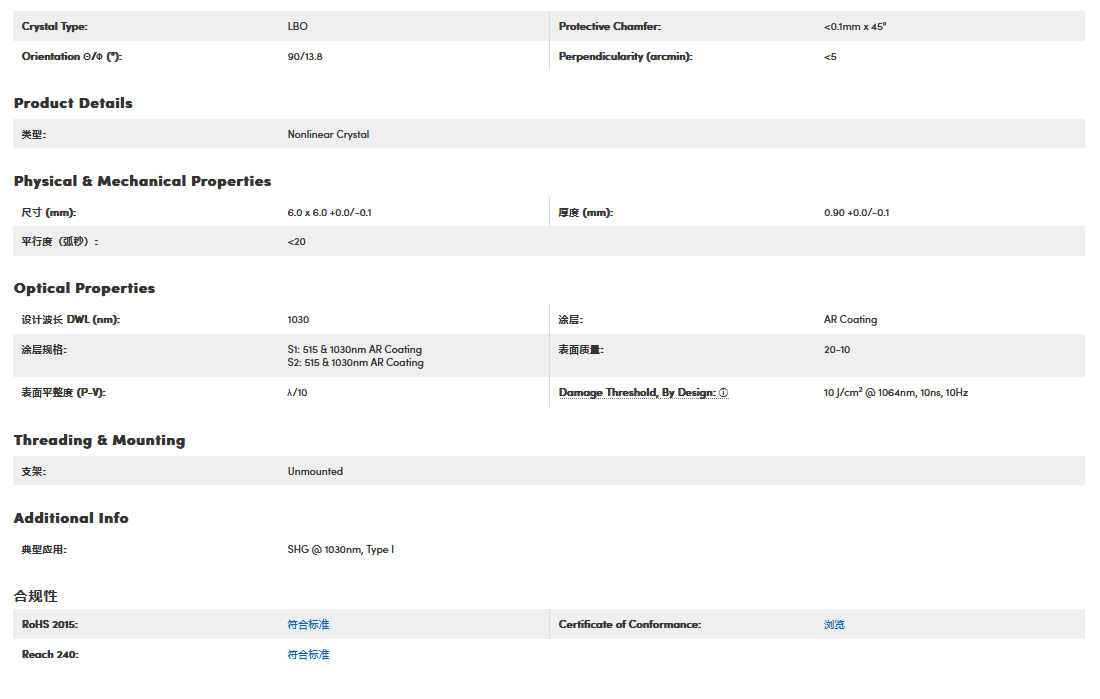Select the 1030 design wavelength value
This screenshot has height=699, width=1100.
298,320
